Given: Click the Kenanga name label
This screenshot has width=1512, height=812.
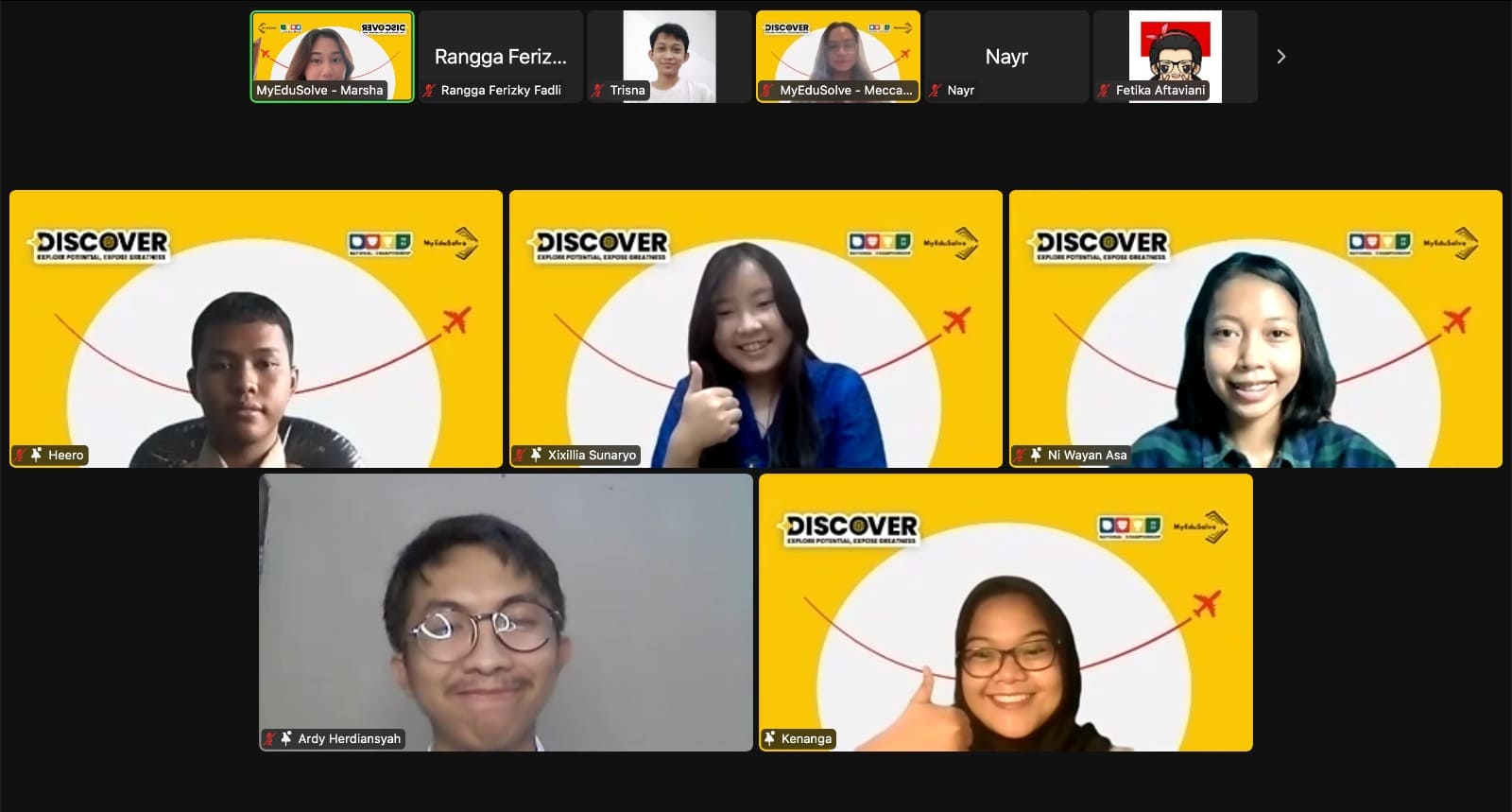Looking at the screenshot, I should tap(806, 738).
